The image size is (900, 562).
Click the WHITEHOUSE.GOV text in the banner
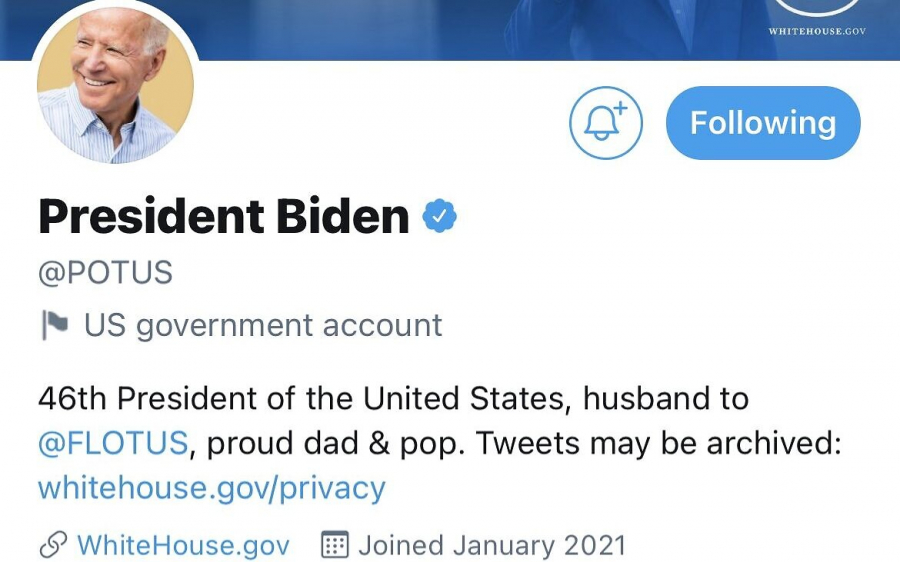816,31
